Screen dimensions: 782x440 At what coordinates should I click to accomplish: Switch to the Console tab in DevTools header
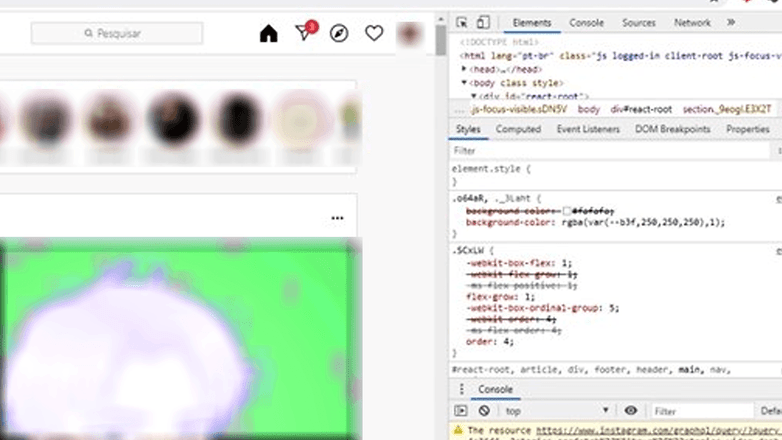[586, 23]
